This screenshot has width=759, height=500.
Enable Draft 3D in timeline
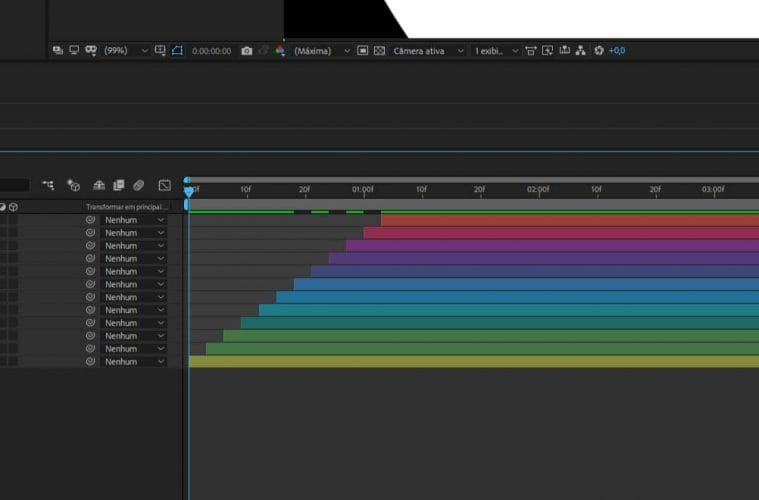coord(73,185)
